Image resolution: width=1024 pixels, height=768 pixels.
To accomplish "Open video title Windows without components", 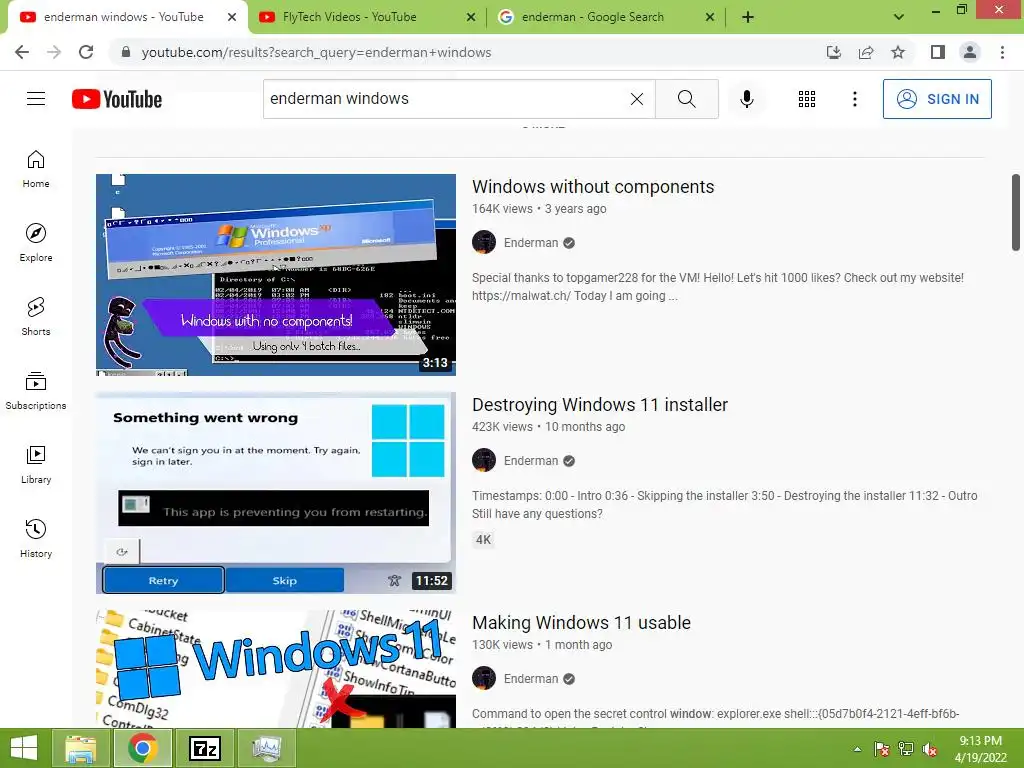I will [593, 187].
